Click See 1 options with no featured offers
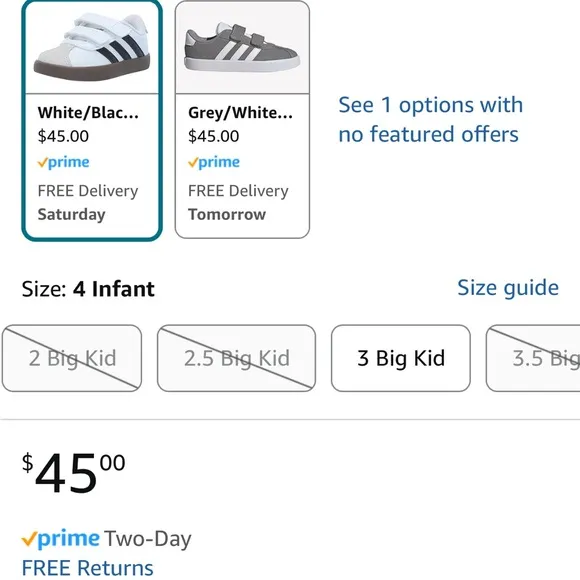580x580 pixels. pos(431,119)
